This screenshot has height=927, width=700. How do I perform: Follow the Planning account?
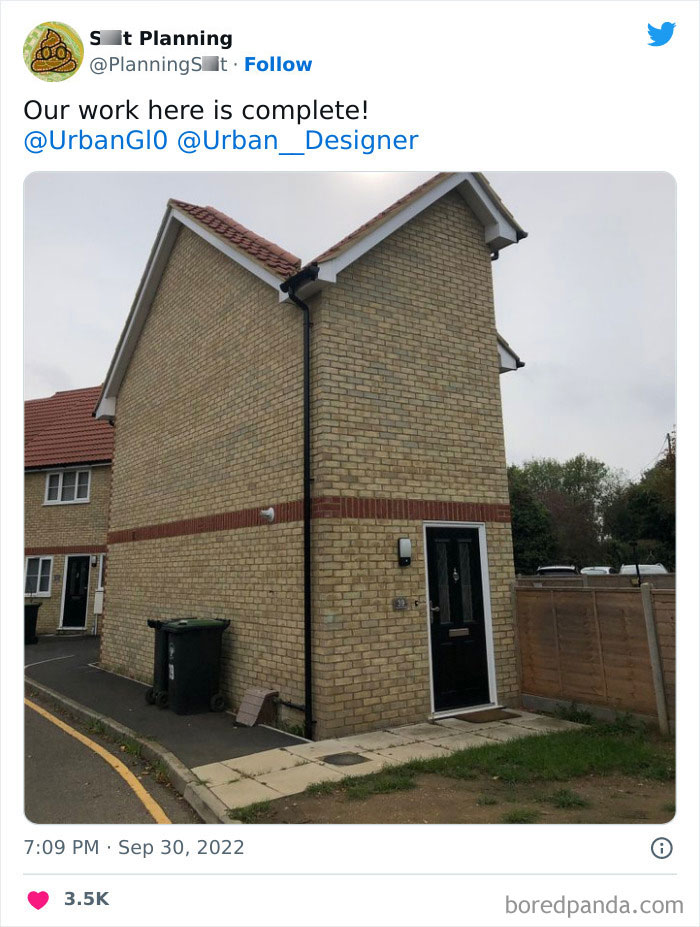(x=278, y=64)
